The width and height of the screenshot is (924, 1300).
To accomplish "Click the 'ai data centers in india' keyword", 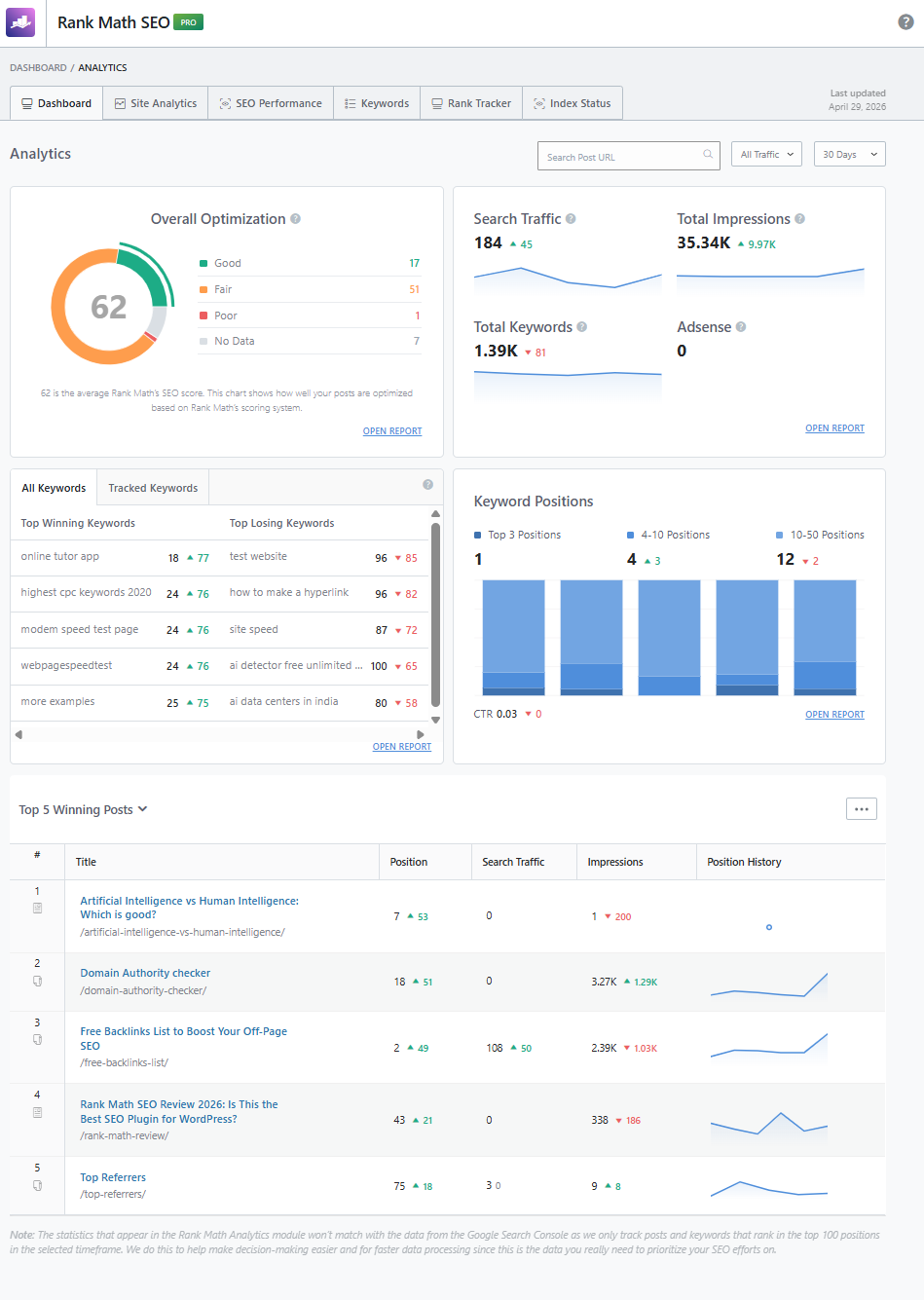I will click(x=284, y=701).
